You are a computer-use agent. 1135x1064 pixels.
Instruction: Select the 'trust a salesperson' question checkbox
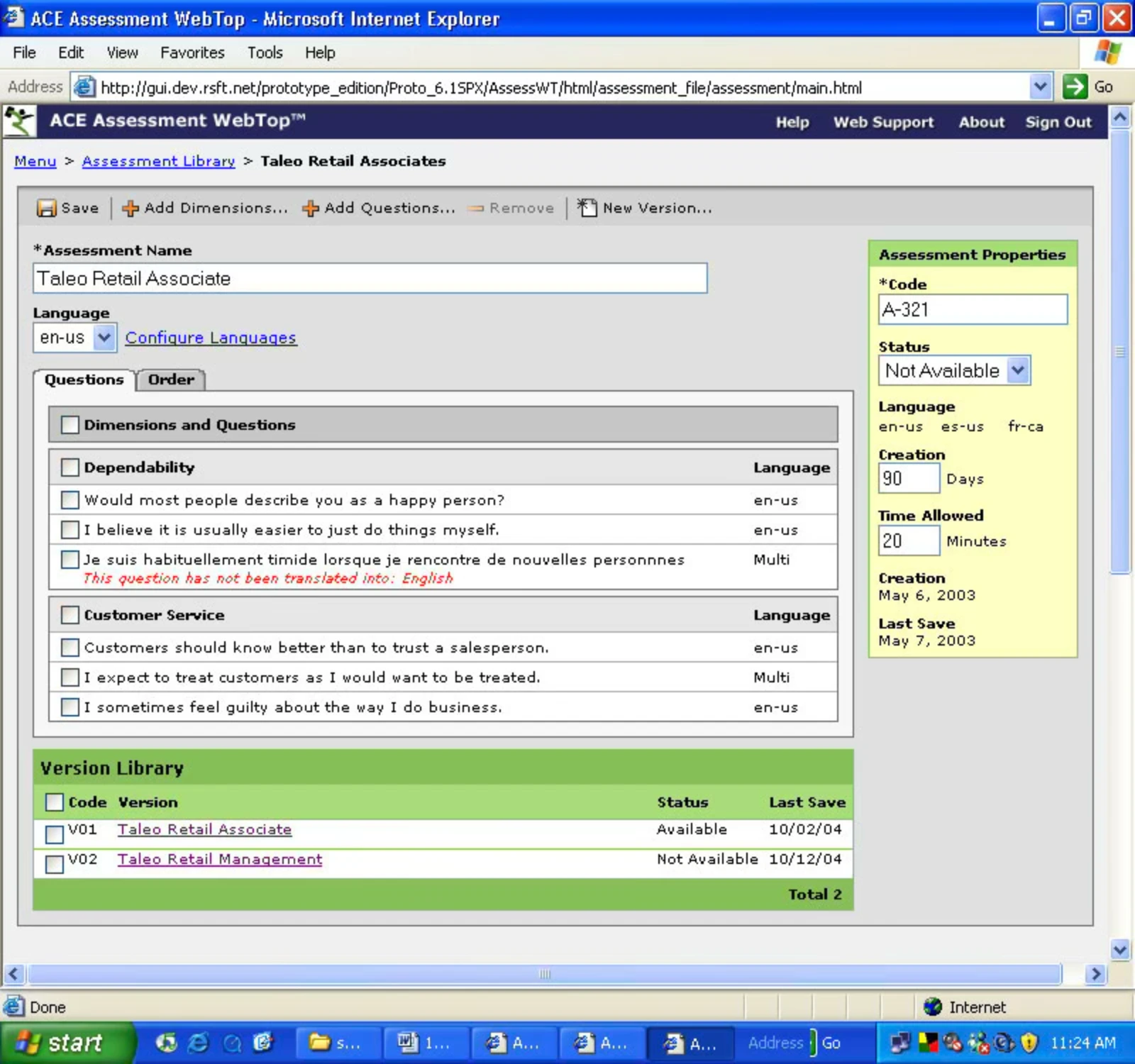tap(70, 648)
